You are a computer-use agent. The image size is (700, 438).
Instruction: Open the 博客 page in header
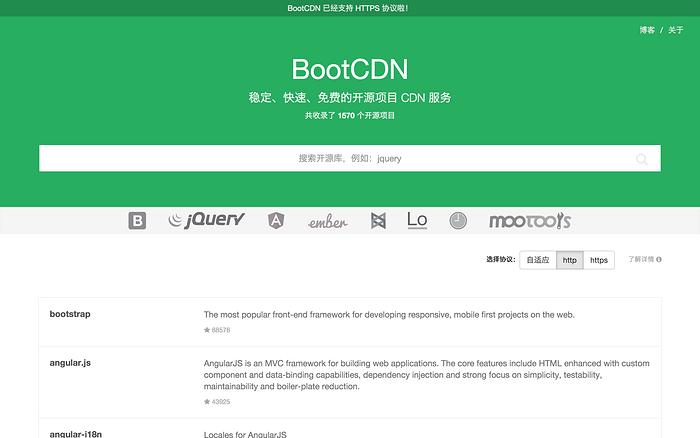tap(647, 30)
